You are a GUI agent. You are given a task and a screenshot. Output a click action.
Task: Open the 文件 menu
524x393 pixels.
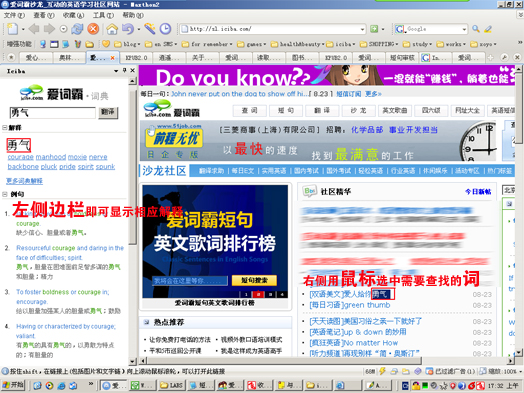(14, 15)
